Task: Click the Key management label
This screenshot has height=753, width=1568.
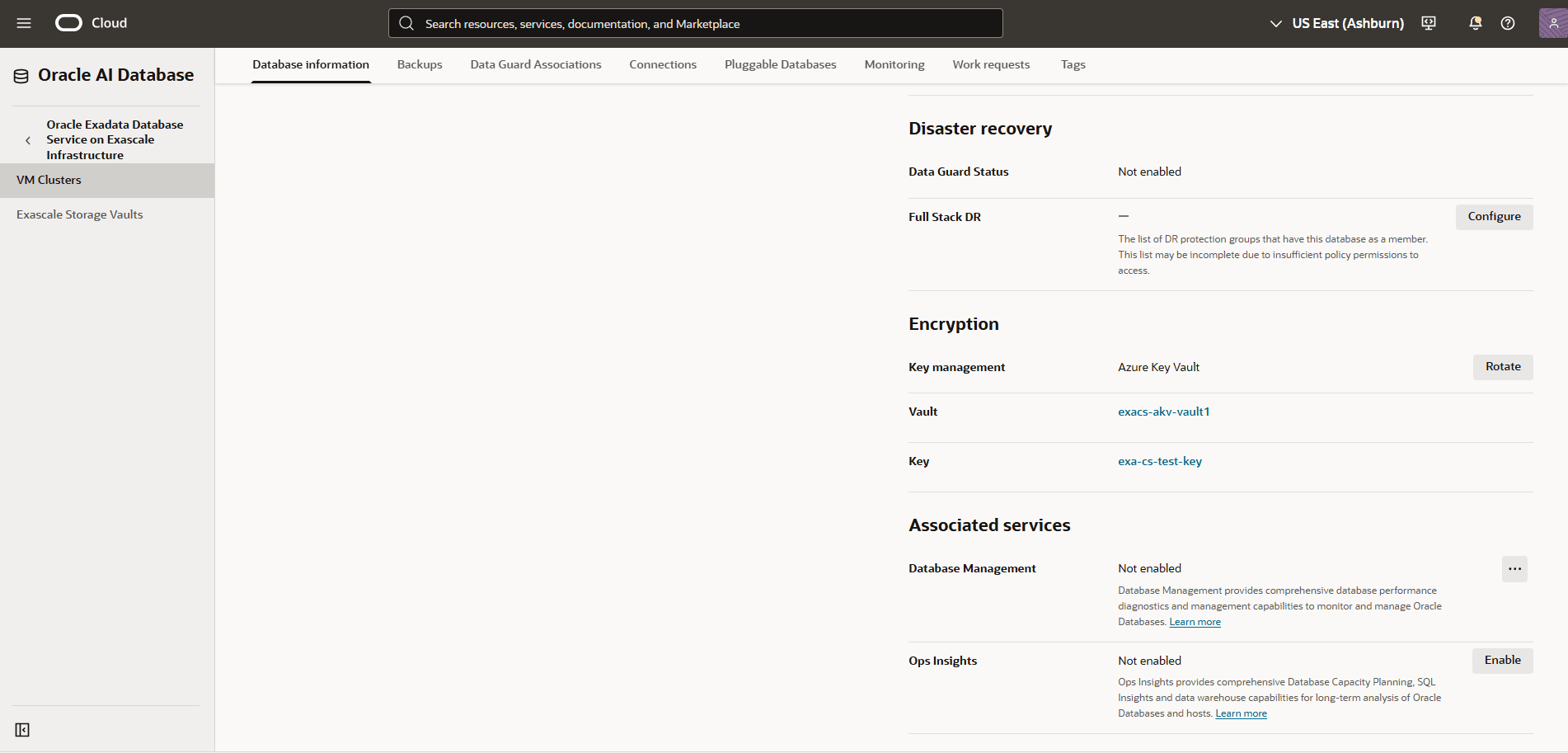Action: [956, 367]
